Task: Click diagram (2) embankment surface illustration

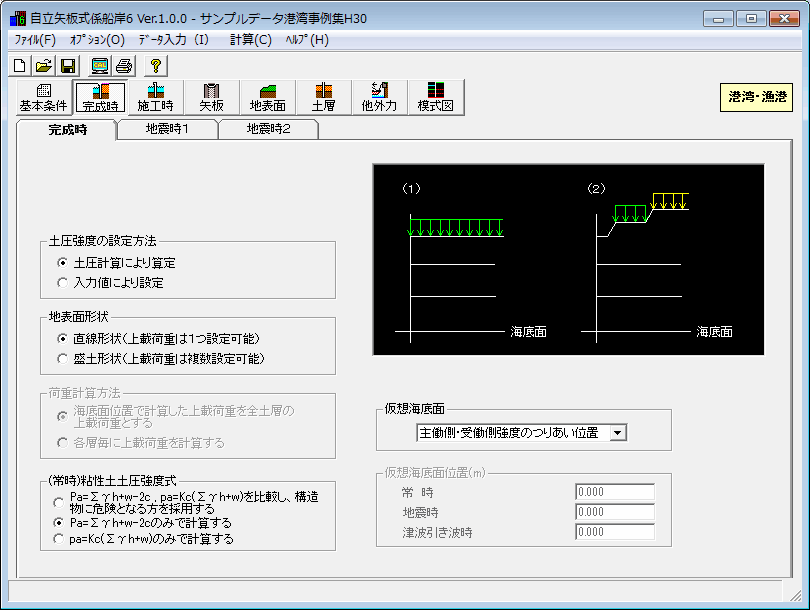Action: click(x=656, y=263)
